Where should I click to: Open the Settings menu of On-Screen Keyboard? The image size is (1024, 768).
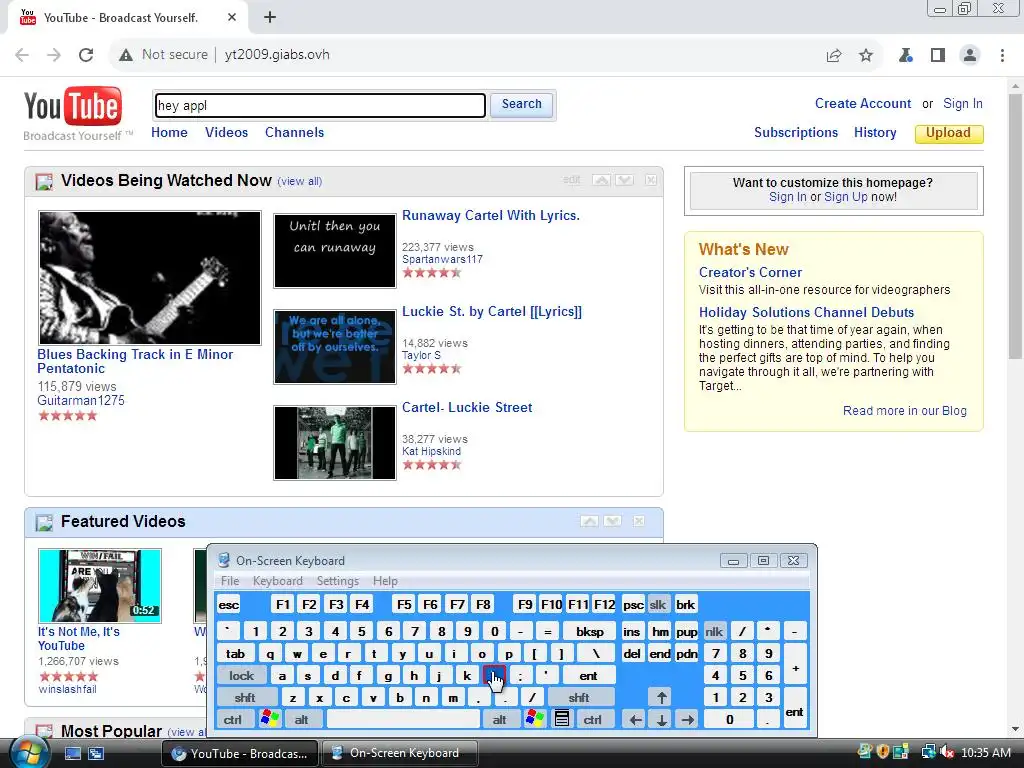338,581
